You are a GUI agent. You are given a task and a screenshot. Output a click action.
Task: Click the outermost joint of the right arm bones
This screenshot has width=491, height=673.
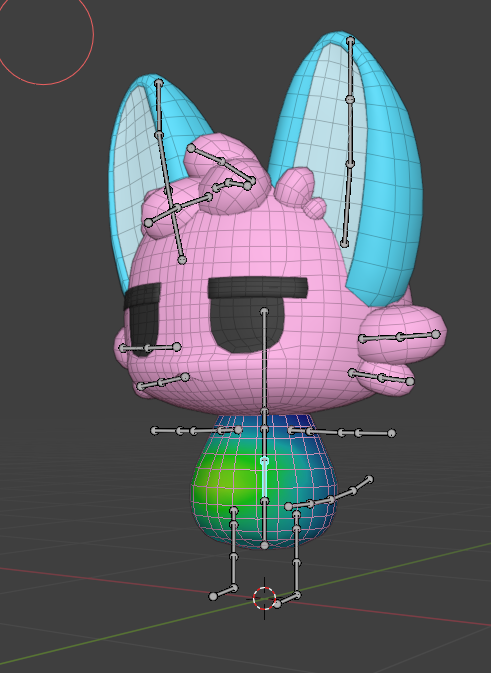[x=391, y=434]
